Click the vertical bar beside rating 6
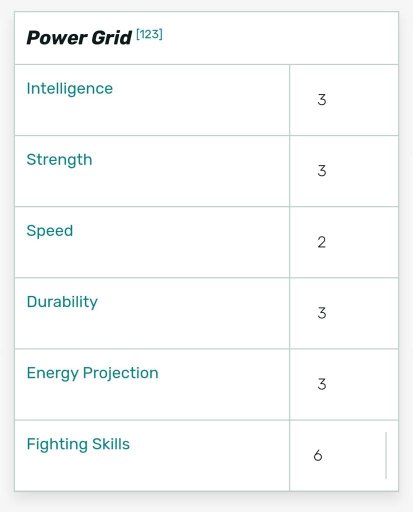This screenshot has height=512, width=413. coord(386,455)
